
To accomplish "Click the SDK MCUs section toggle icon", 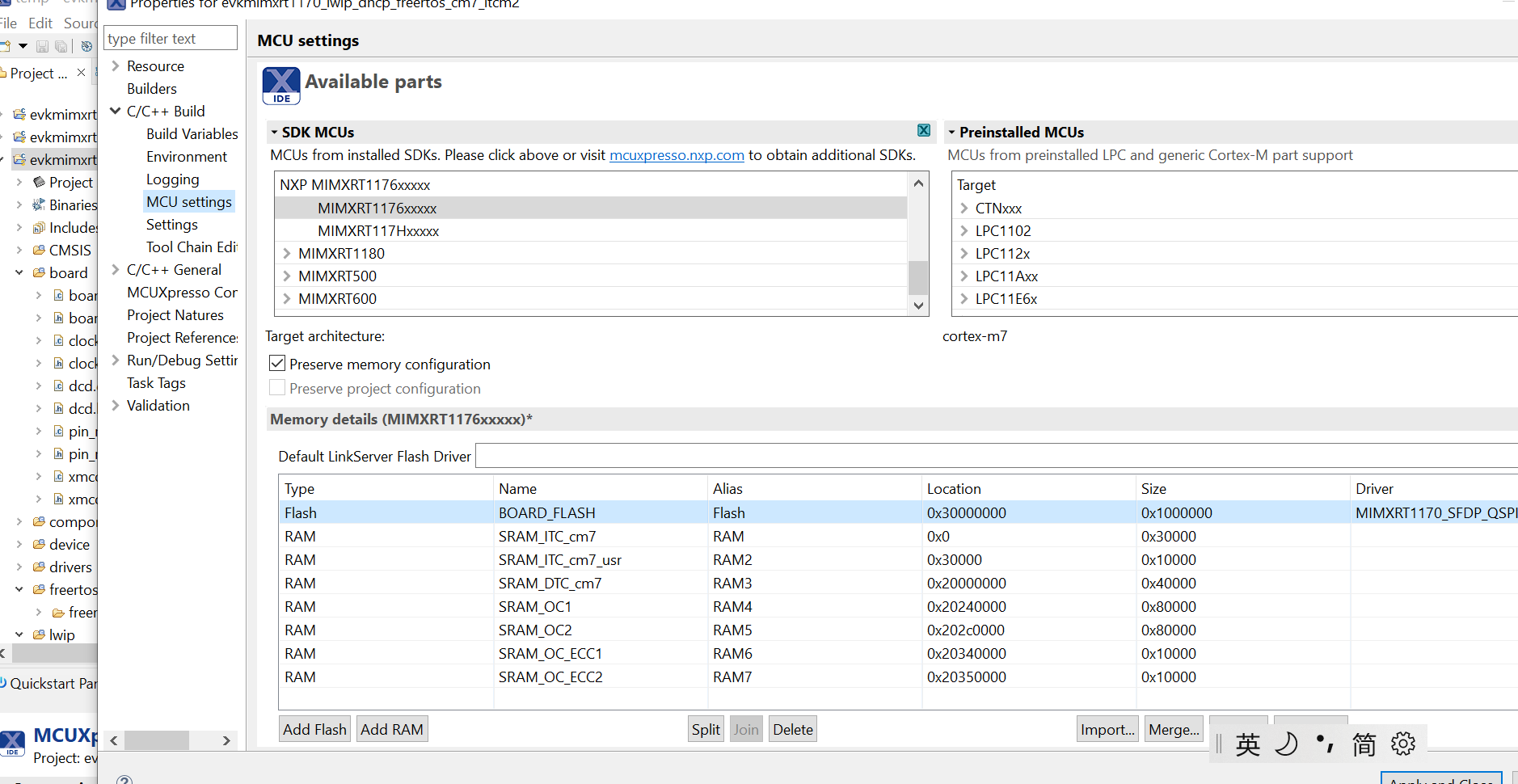I will pos(275,132).
